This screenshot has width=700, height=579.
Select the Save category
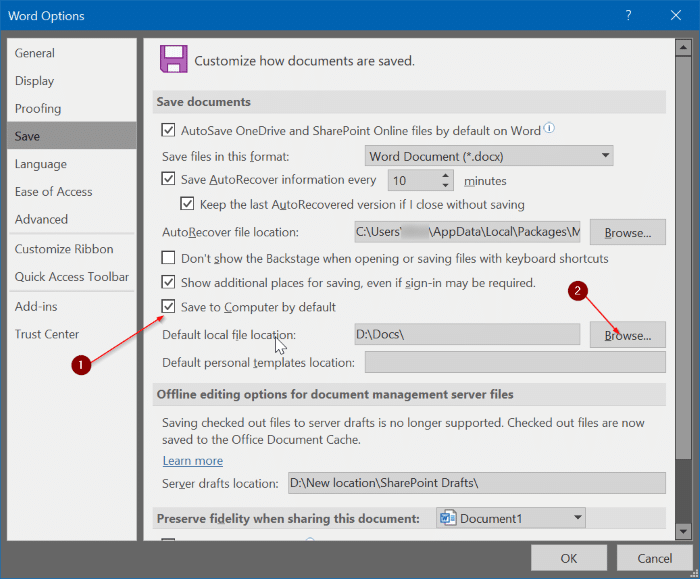[72, 136]
